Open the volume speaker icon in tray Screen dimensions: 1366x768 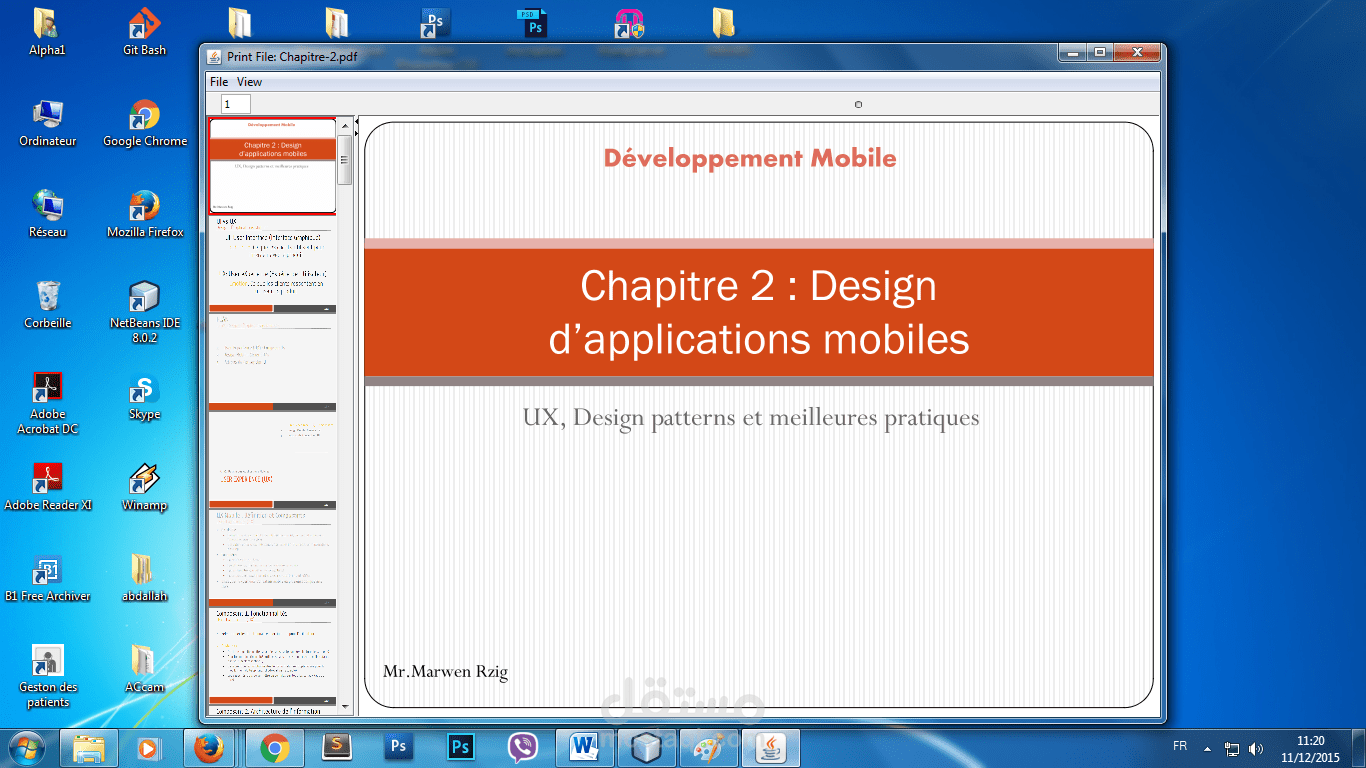tap(1256, 748)
